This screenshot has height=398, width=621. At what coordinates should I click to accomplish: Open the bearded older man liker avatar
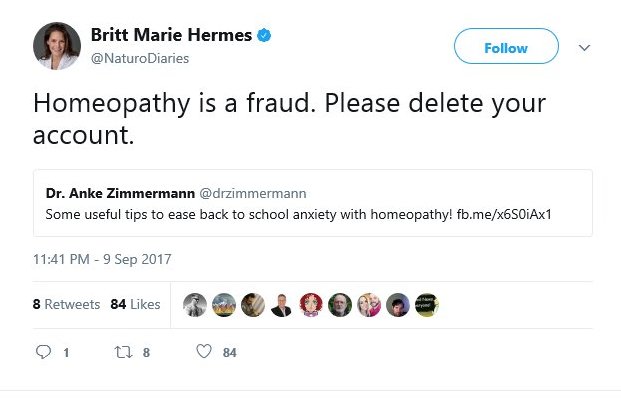coord(340,305)
